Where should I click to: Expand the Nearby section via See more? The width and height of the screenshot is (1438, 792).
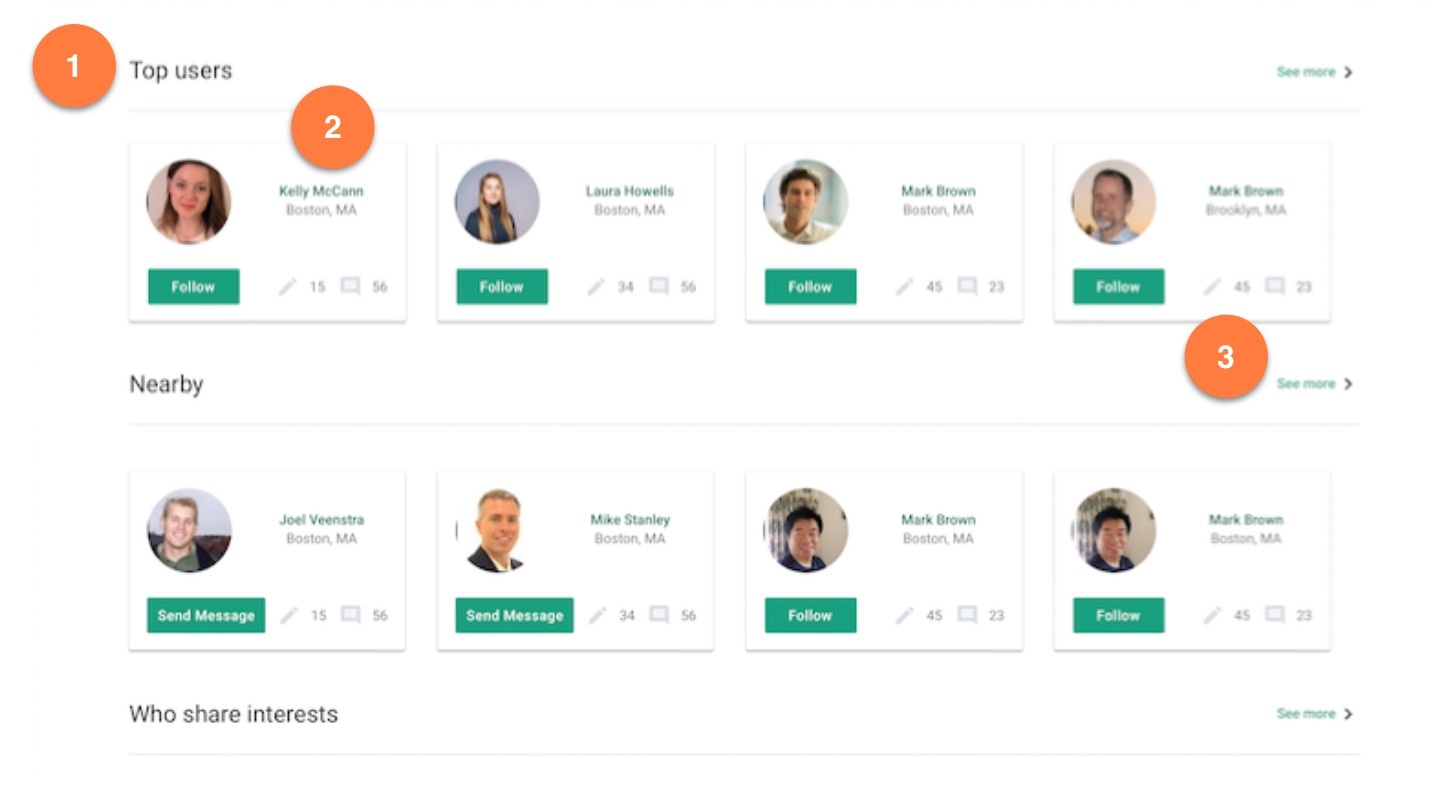[1313, 384]
